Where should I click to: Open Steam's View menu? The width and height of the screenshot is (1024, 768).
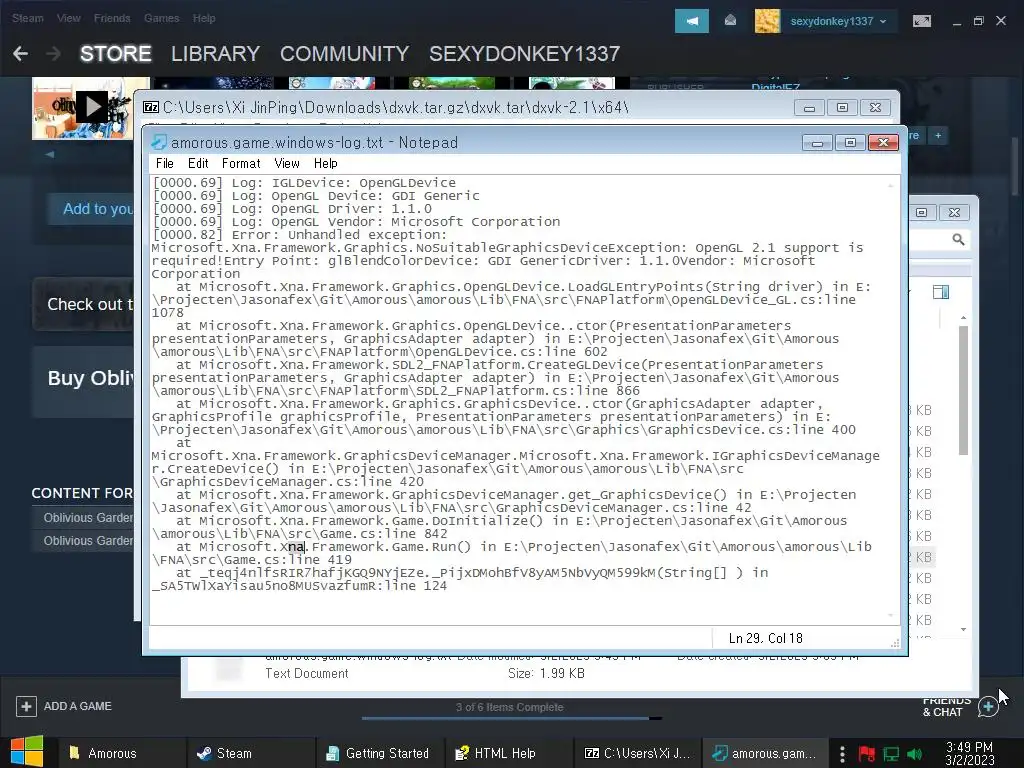click(69, 18)
